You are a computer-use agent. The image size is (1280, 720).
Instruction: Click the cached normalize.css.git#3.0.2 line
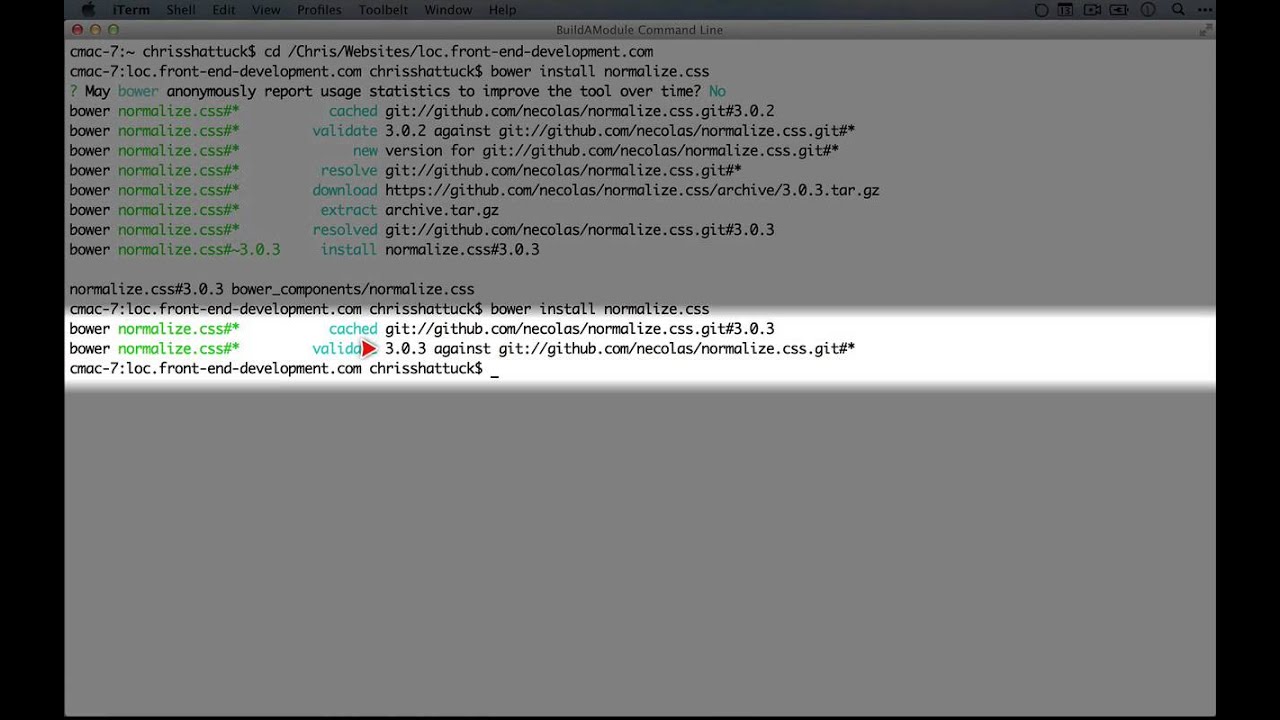pos(422,111)
